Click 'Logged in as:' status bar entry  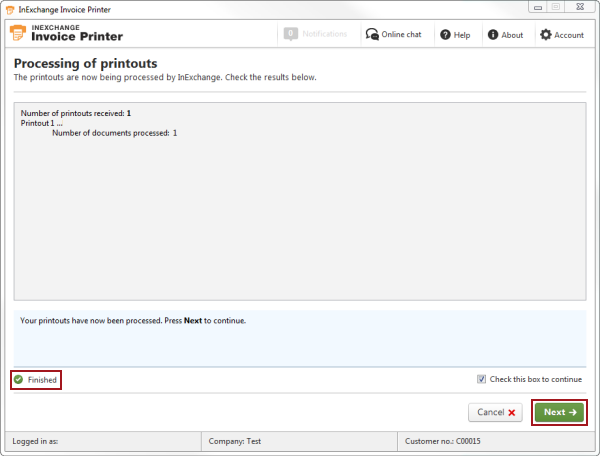[35, 441]
